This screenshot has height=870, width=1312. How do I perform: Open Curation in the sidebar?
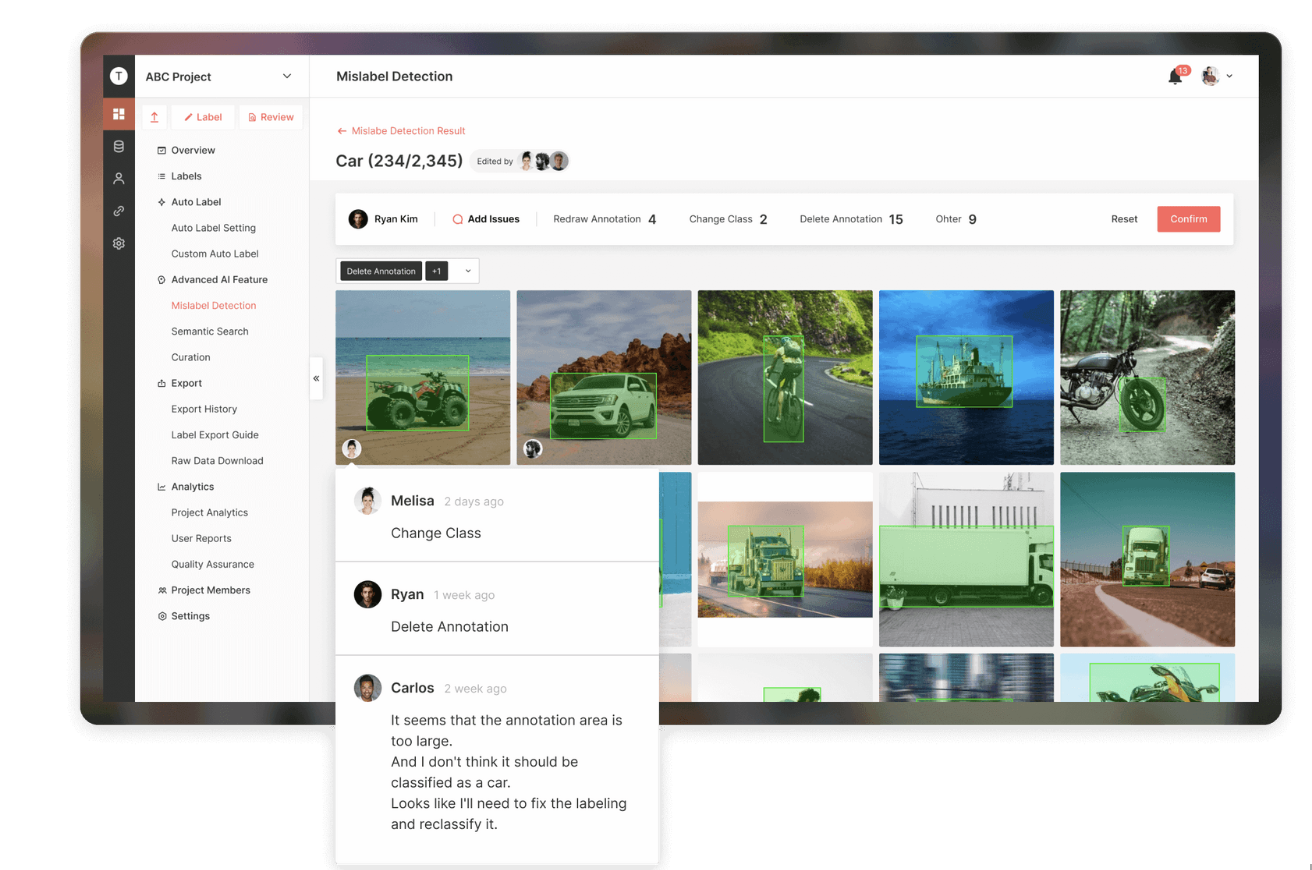click(x=191, y=357)
